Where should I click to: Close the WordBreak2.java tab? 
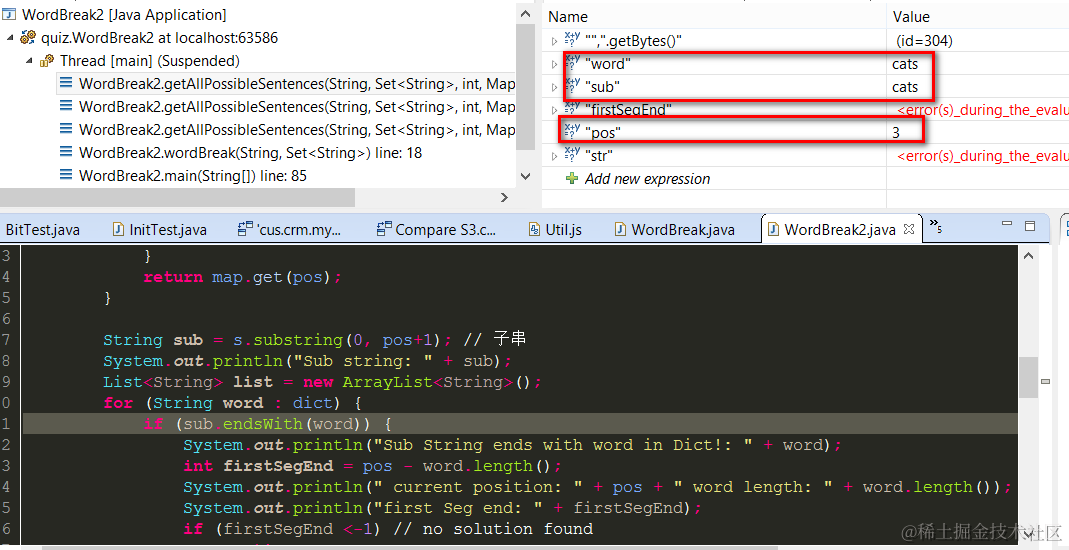pos(909,229)
